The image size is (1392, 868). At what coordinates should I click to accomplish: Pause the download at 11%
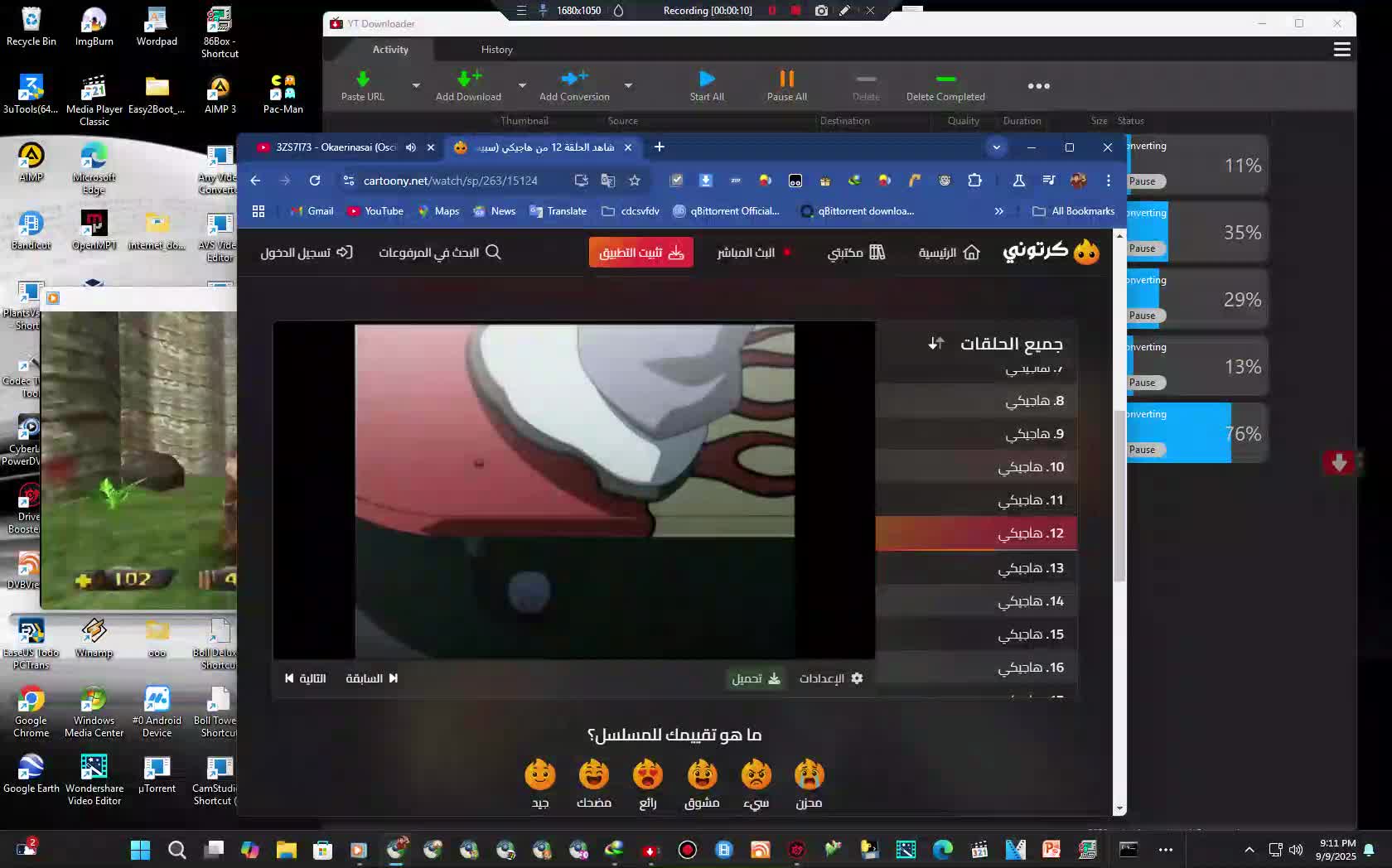[x=1142, y=181]
